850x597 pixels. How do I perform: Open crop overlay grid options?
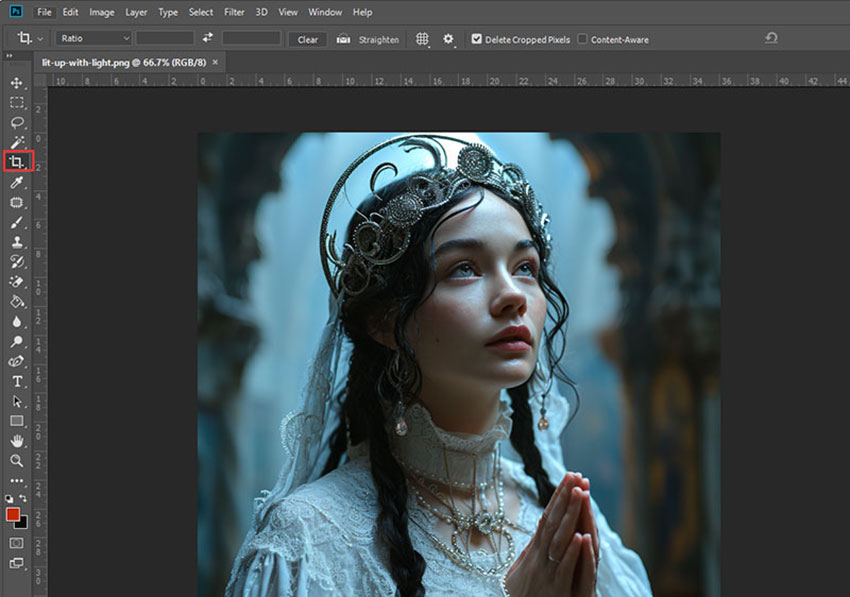[x=422, y=39]
